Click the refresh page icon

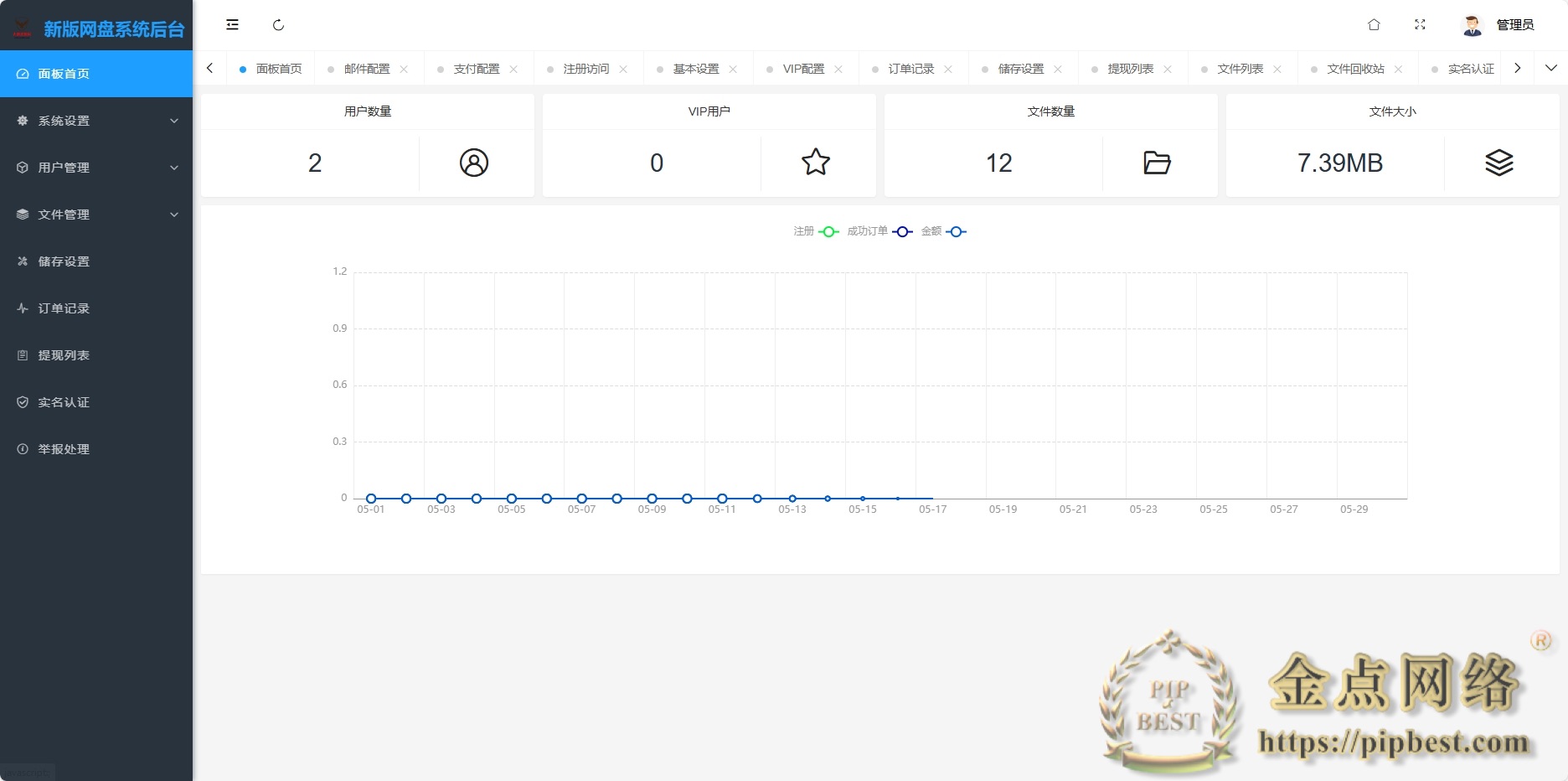279,24
